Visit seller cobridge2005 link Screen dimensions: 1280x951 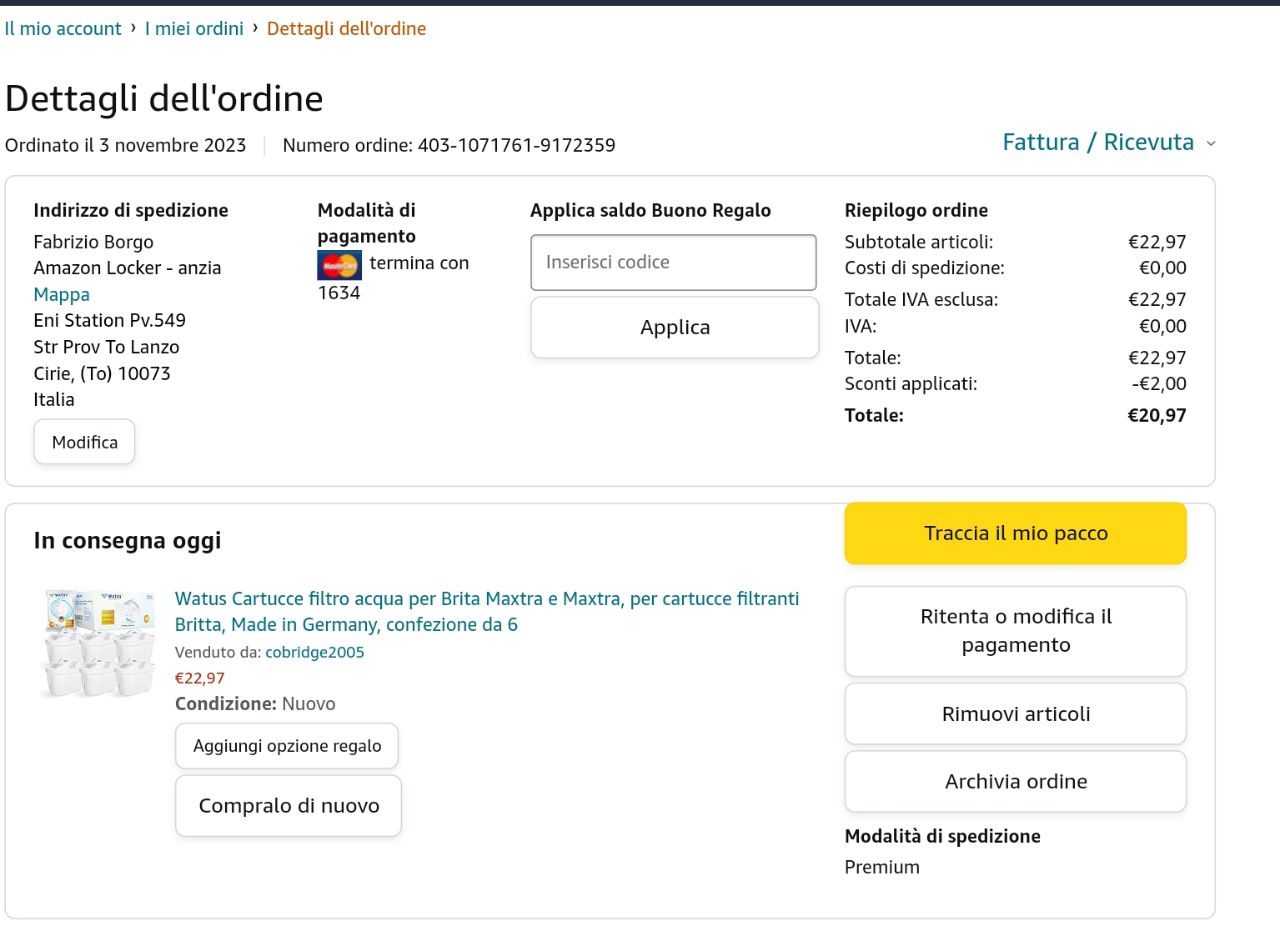pos(315,652)
